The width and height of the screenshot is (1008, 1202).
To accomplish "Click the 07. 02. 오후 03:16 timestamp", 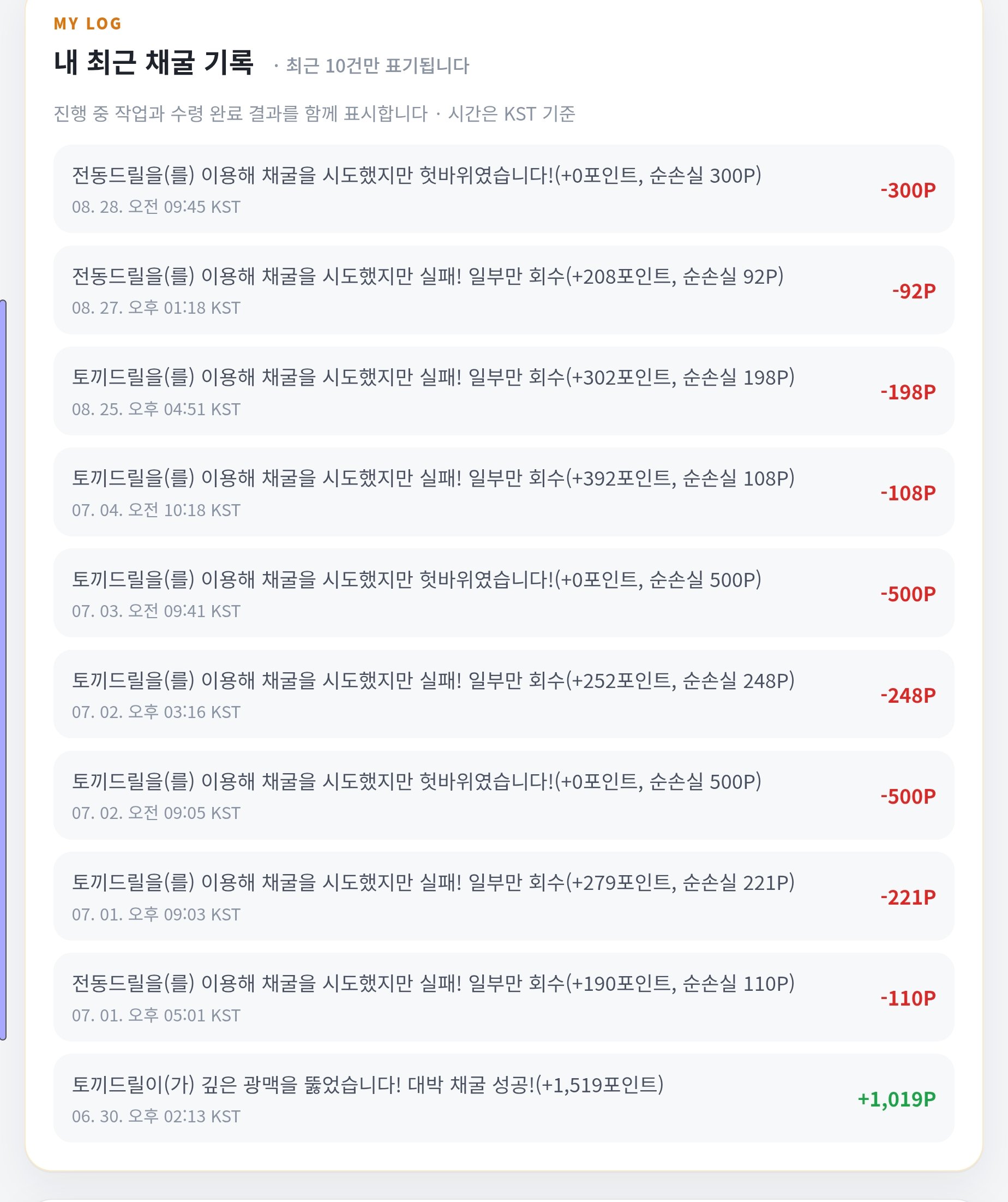I will [x=155, y=712].
